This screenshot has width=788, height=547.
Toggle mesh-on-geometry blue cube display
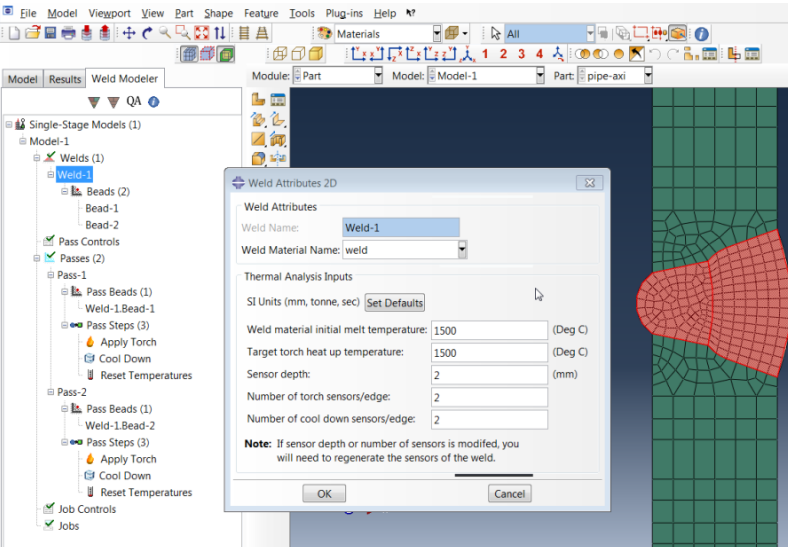point(189,54)
